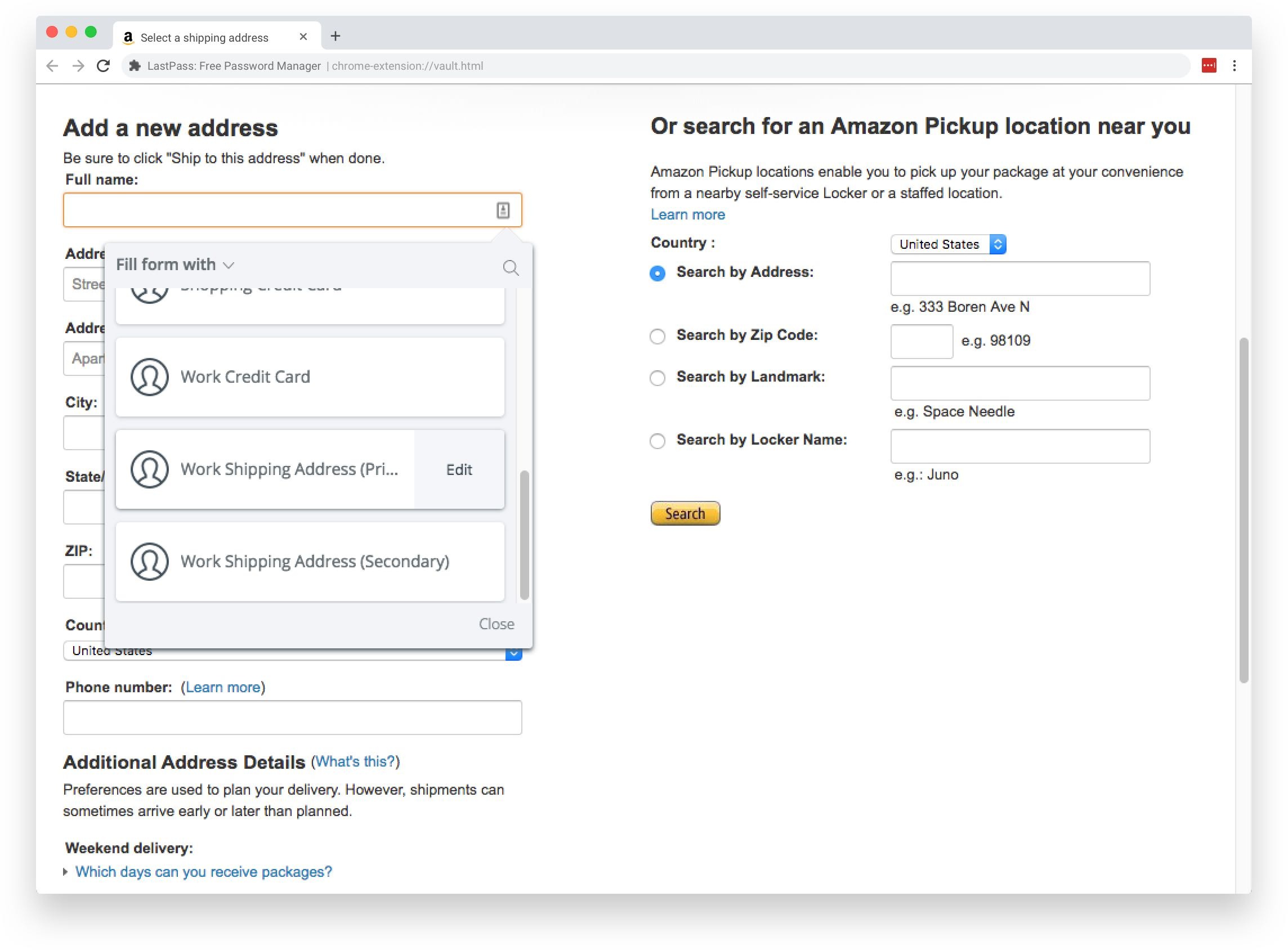Click the LastPass popup list scrollbar
This screenshot has width=1288, height=950.
(524, 535)
